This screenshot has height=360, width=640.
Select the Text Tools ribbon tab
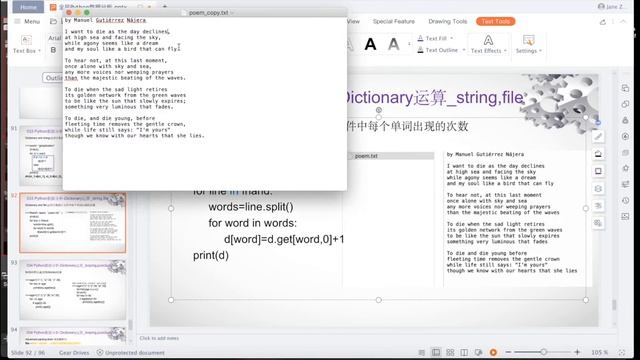point(496,21)
